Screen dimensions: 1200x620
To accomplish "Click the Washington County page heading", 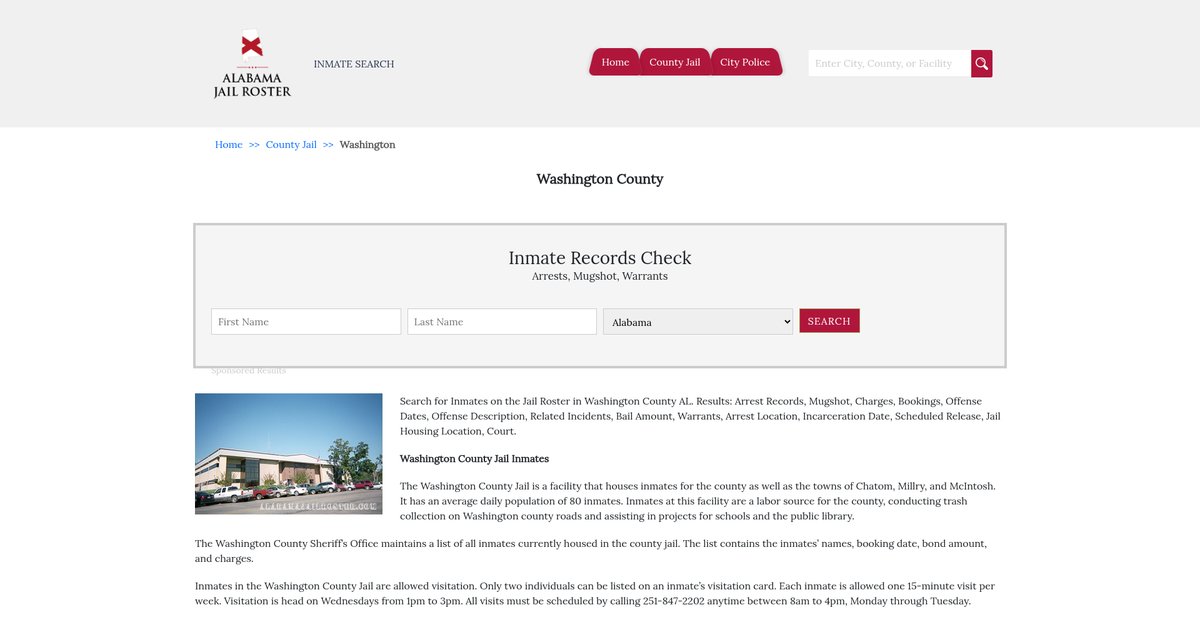I will click(600, 179).
